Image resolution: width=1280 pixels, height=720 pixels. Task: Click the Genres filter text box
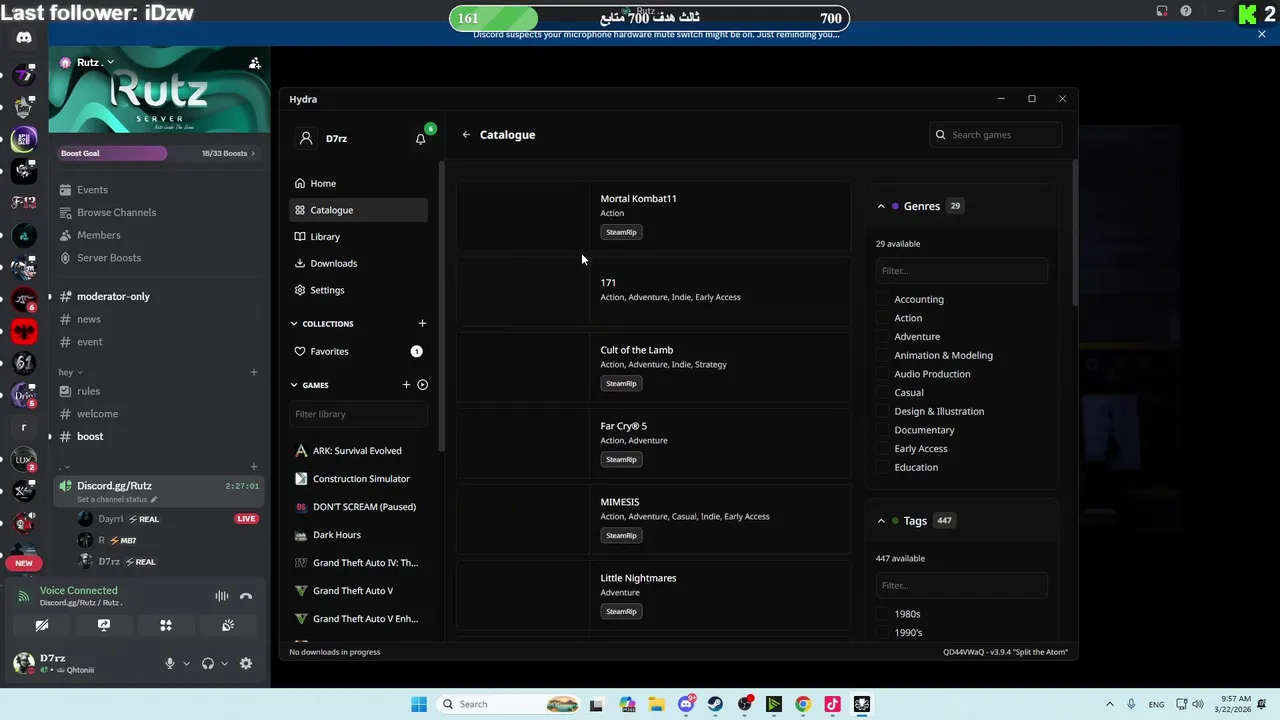click(961, 271)
